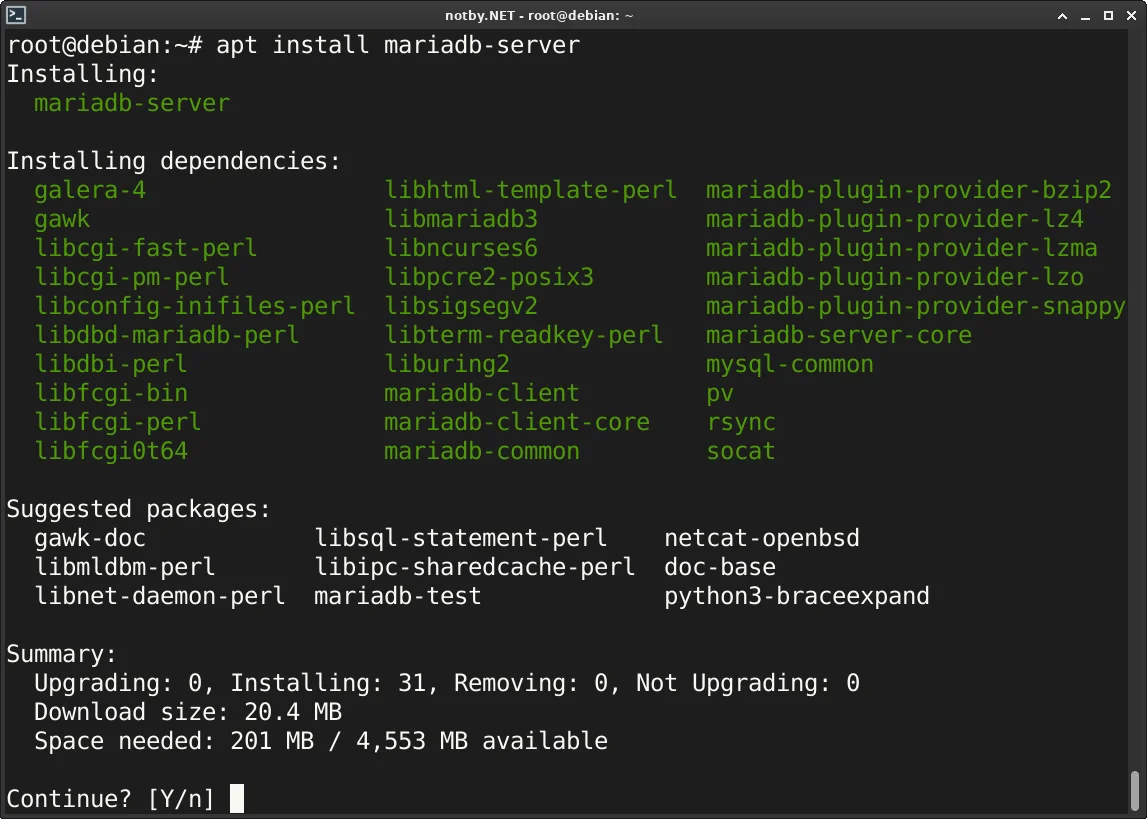Viewport: 1147px width, 819px height.
Task: Click 'libdbd-mariadb-perl' package
Action: click(x=167, y=335)
